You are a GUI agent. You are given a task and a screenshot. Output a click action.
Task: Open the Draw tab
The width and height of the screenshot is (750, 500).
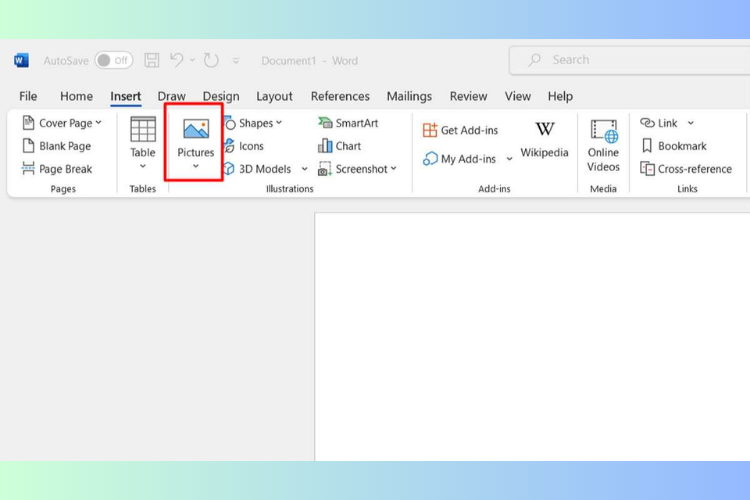point(171,96)
